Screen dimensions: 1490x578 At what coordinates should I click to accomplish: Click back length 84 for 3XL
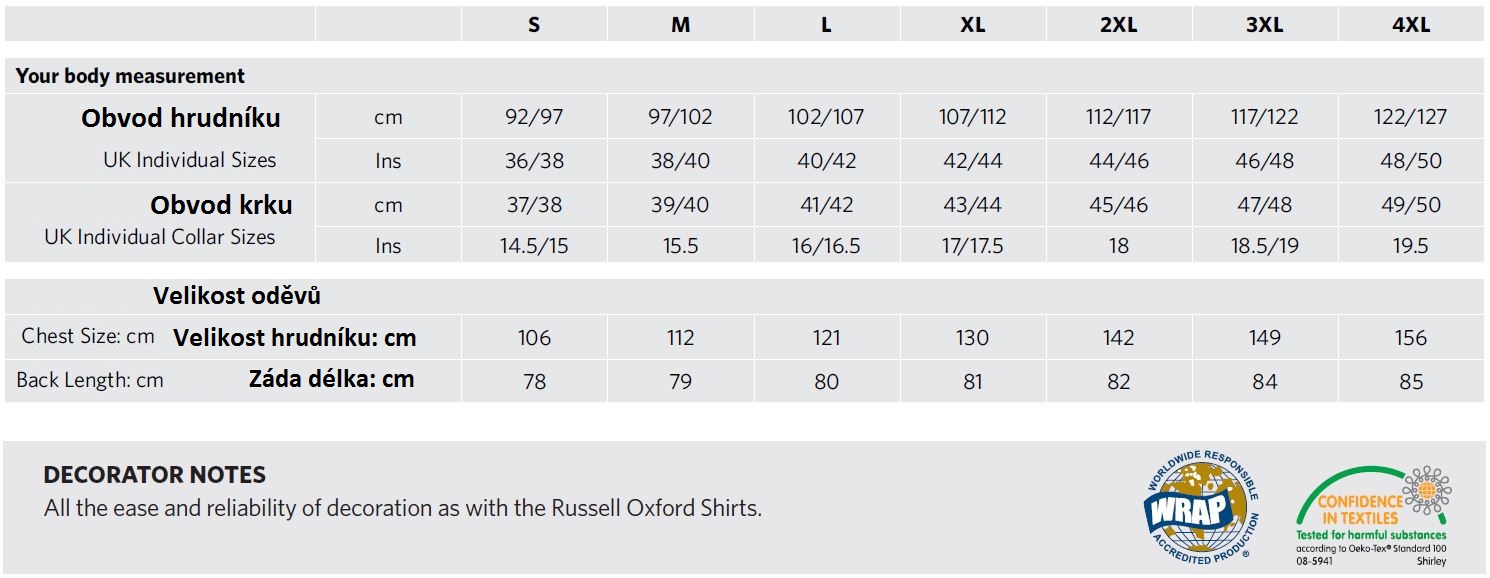pos(1265,381)
